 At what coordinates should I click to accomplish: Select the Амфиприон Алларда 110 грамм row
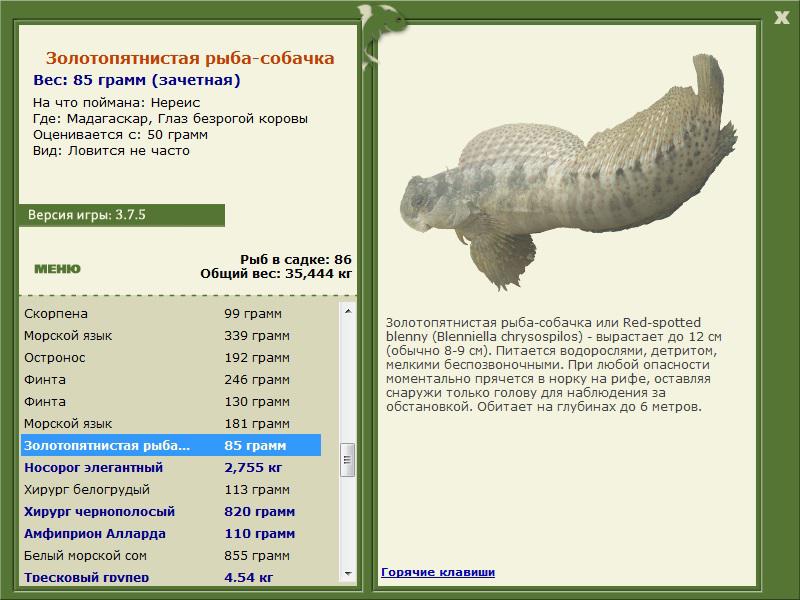tap(171, 533)
